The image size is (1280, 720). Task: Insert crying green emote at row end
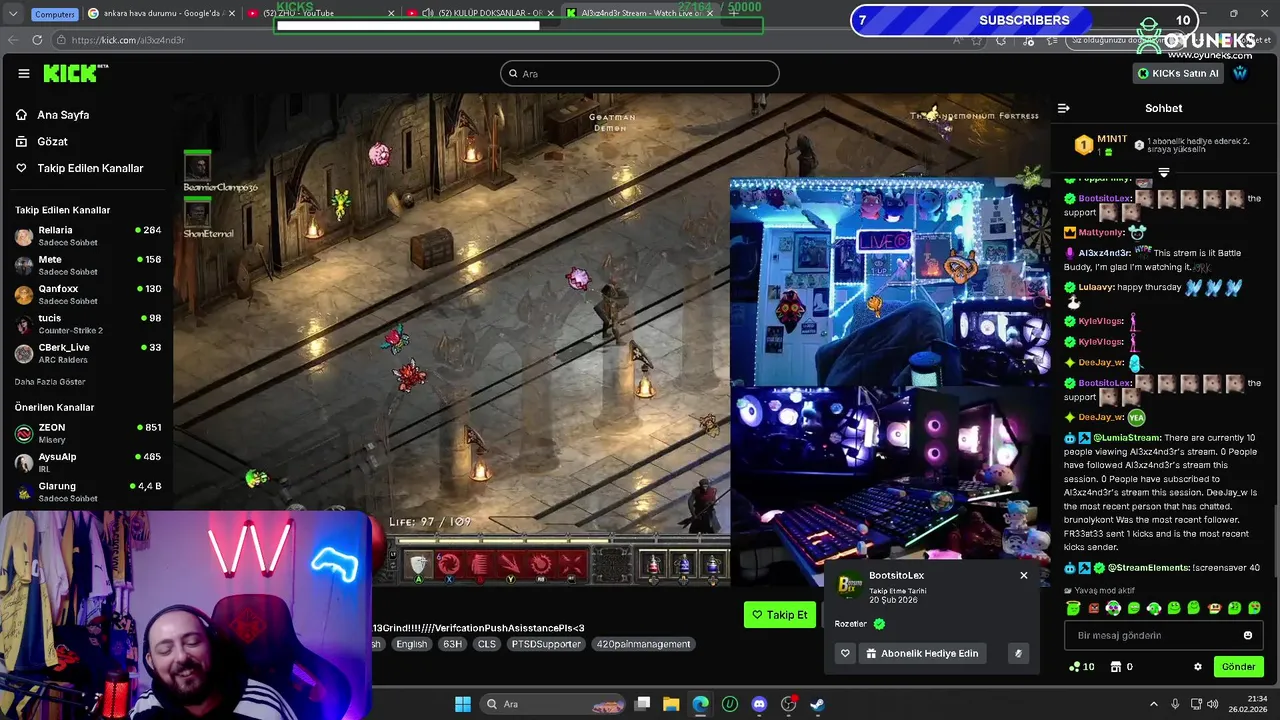click(1255, 608)
